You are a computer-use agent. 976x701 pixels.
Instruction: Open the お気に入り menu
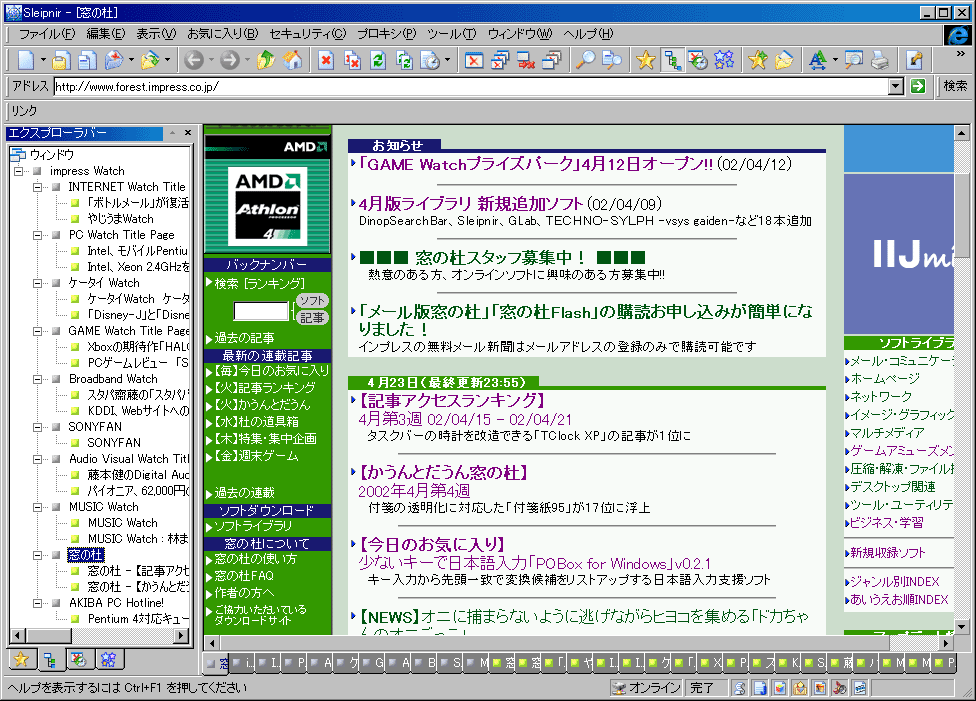(222, 34)
